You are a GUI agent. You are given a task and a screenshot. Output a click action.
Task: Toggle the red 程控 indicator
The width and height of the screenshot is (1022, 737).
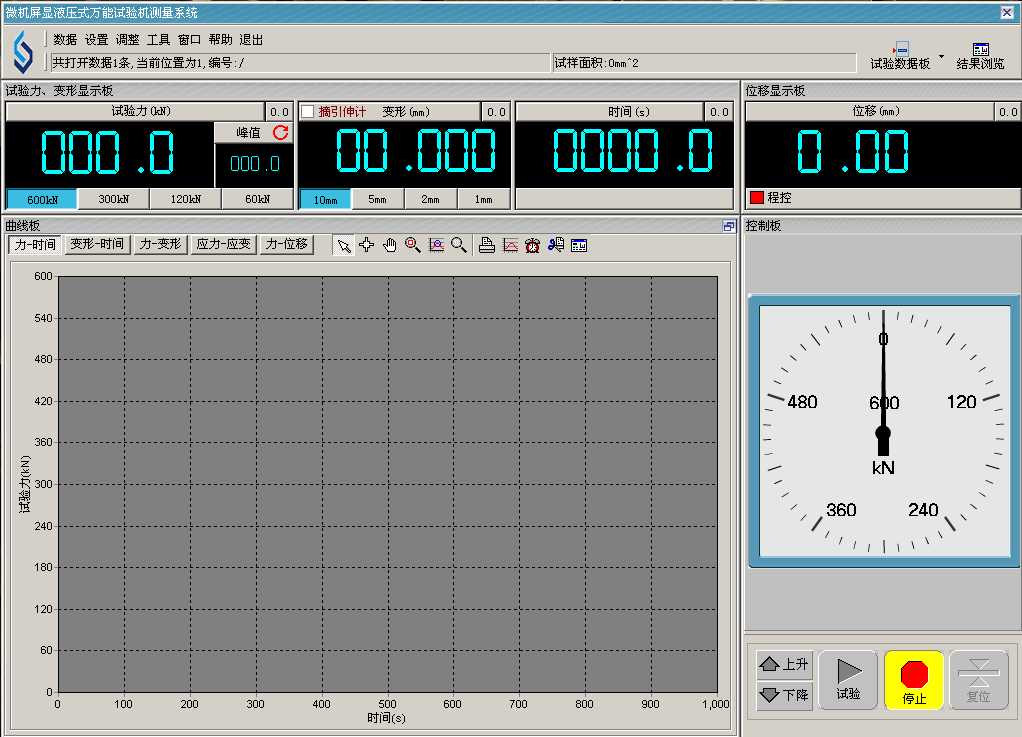[x=757, y=198]
